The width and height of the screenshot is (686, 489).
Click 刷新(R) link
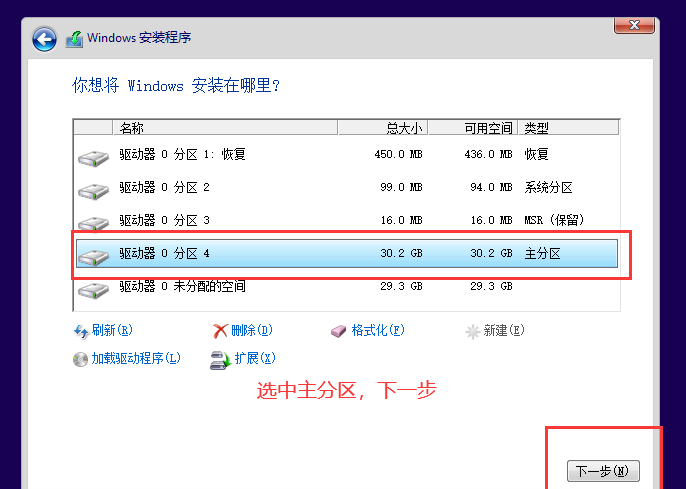tap(112, 330)
